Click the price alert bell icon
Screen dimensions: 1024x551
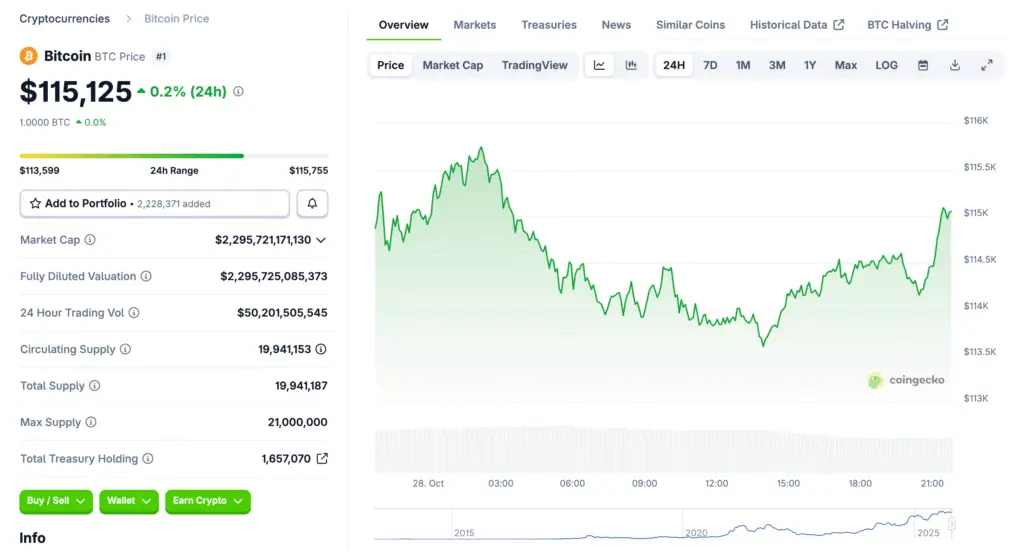click(x=312, y=203)
